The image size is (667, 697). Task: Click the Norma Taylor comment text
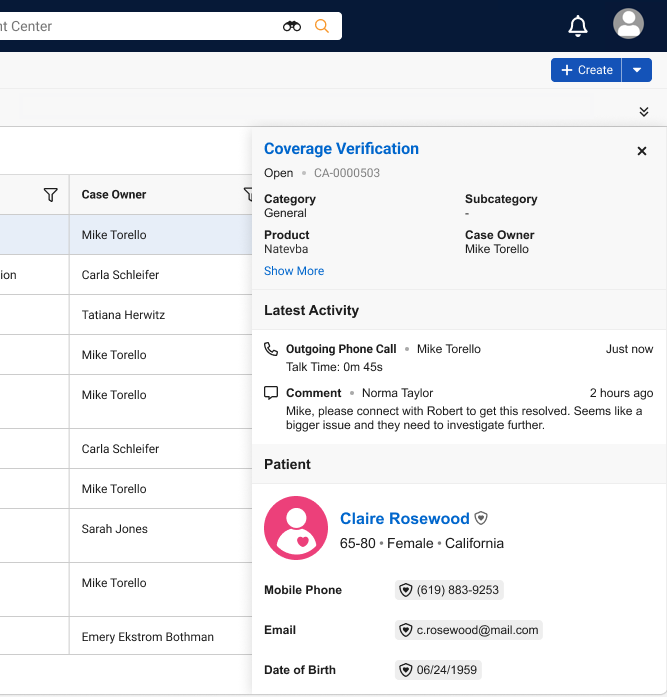(464, 418)
